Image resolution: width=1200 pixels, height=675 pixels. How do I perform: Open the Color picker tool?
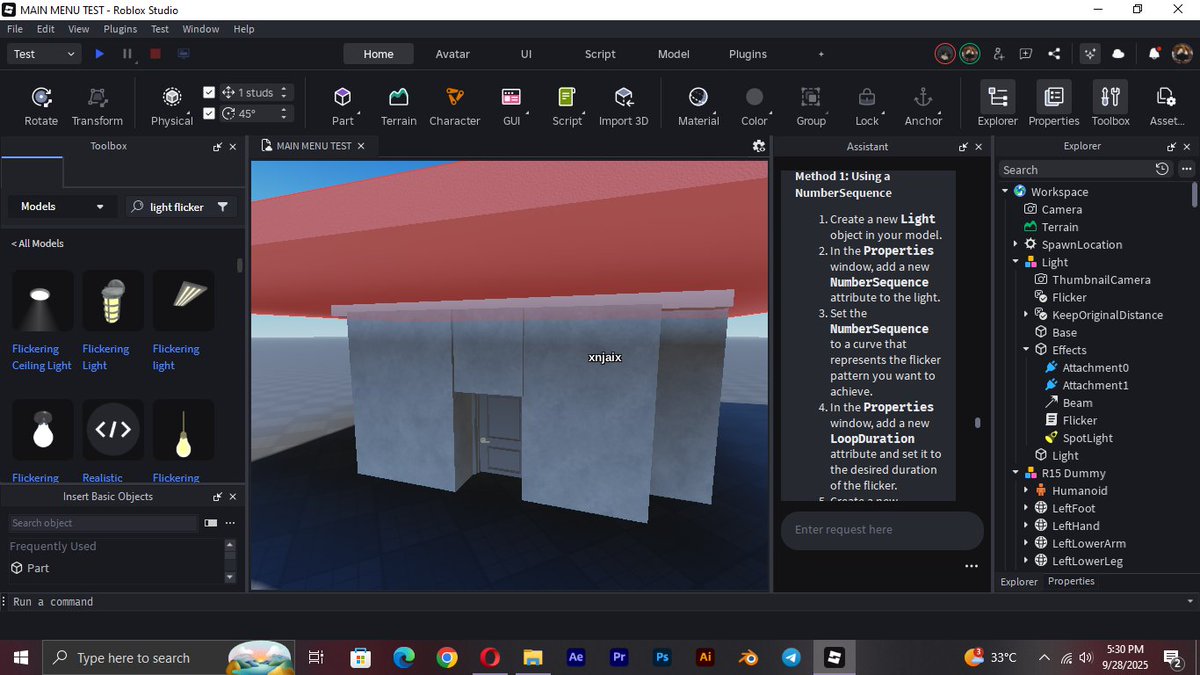(754, 105)
